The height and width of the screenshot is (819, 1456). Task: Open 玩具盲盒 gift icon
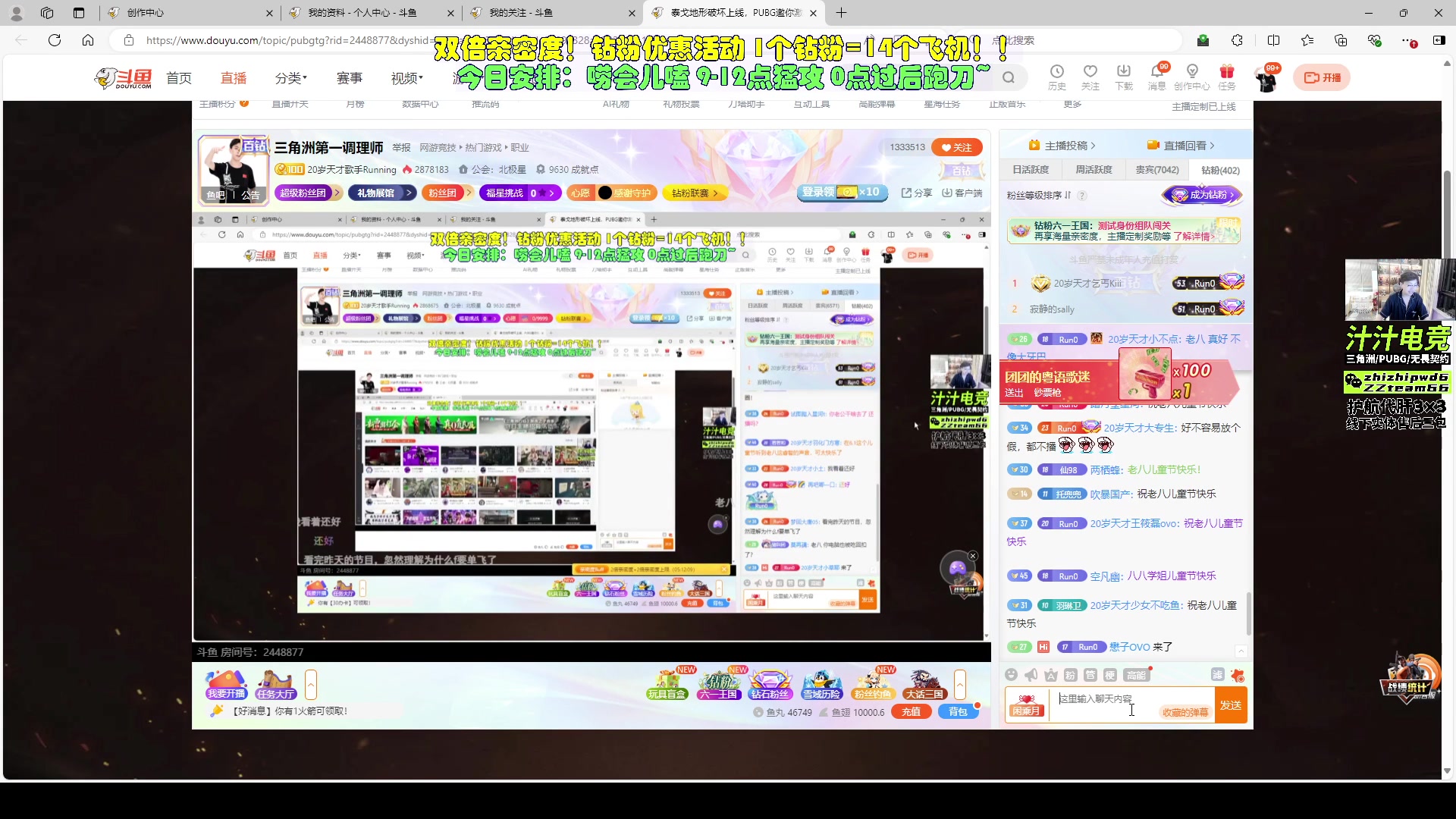point(667,685)
